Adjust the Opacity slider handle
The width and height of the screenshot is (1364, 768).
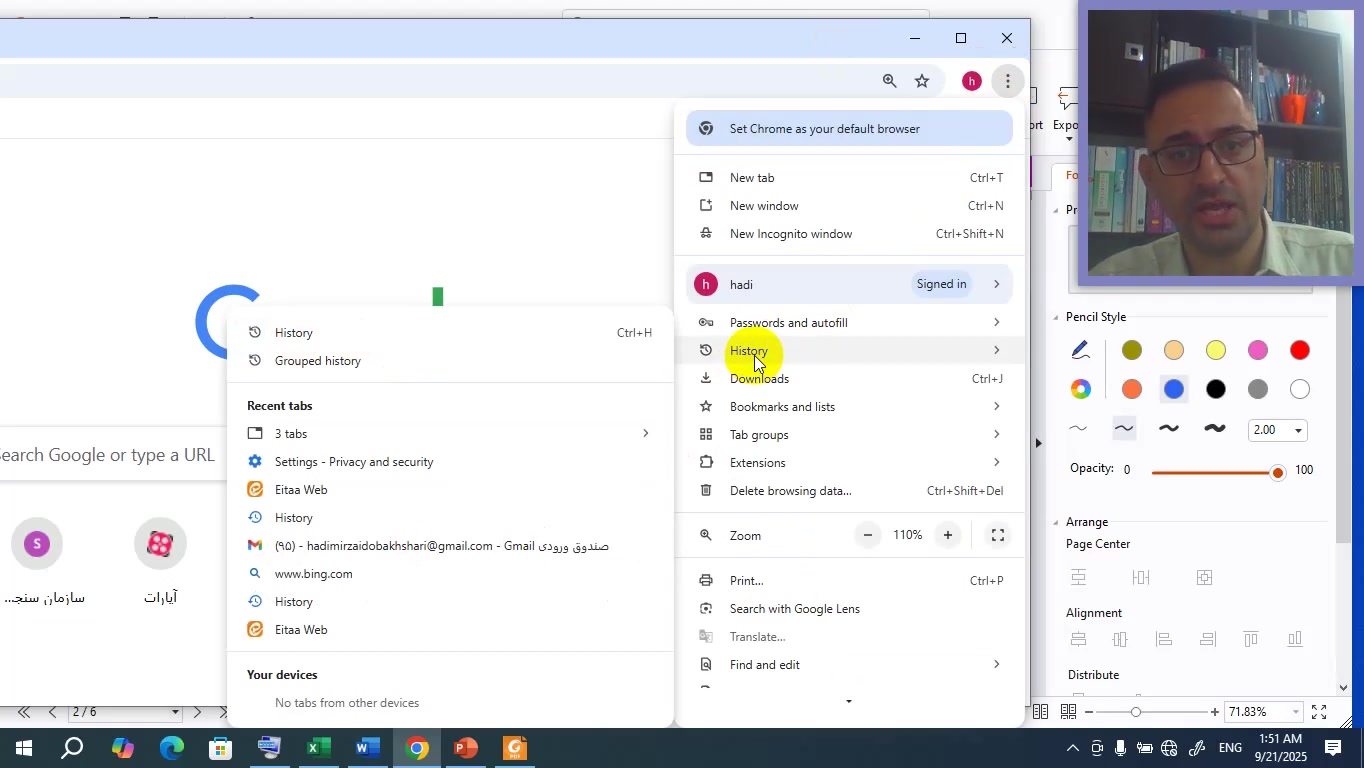click(x=1277, y=472)
